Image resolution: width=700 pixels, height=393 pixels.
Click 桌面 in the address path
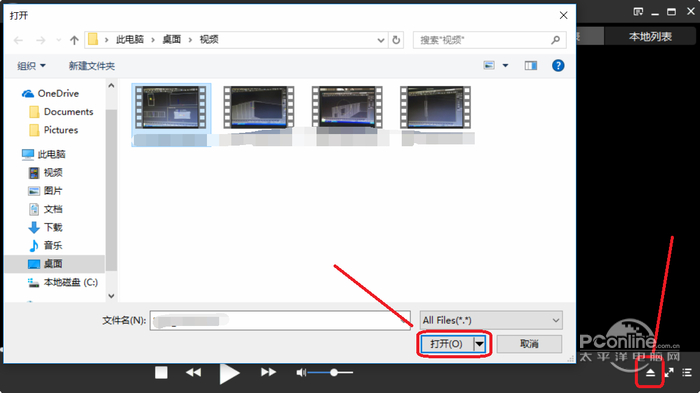[172, 40]
